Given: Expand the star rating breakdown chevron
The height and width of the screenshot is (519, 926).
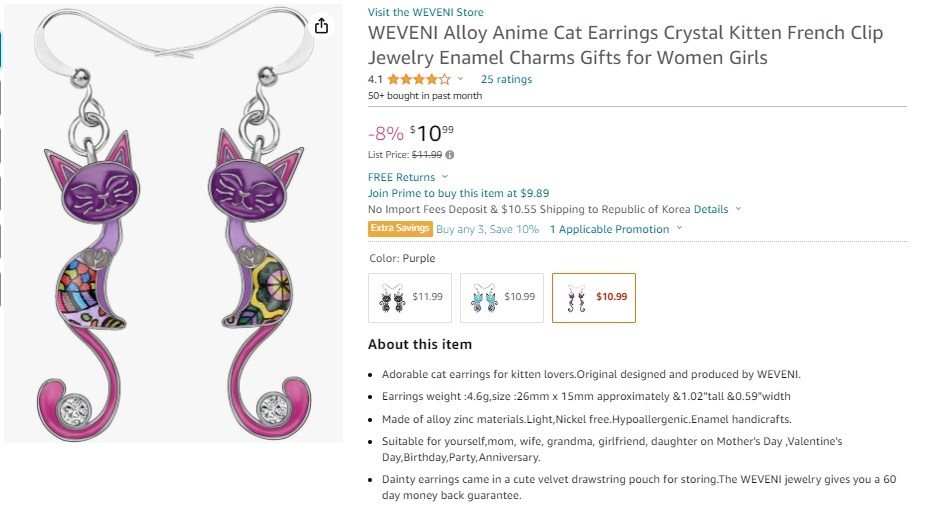Looking at the screenshot, I should point(461,79).
